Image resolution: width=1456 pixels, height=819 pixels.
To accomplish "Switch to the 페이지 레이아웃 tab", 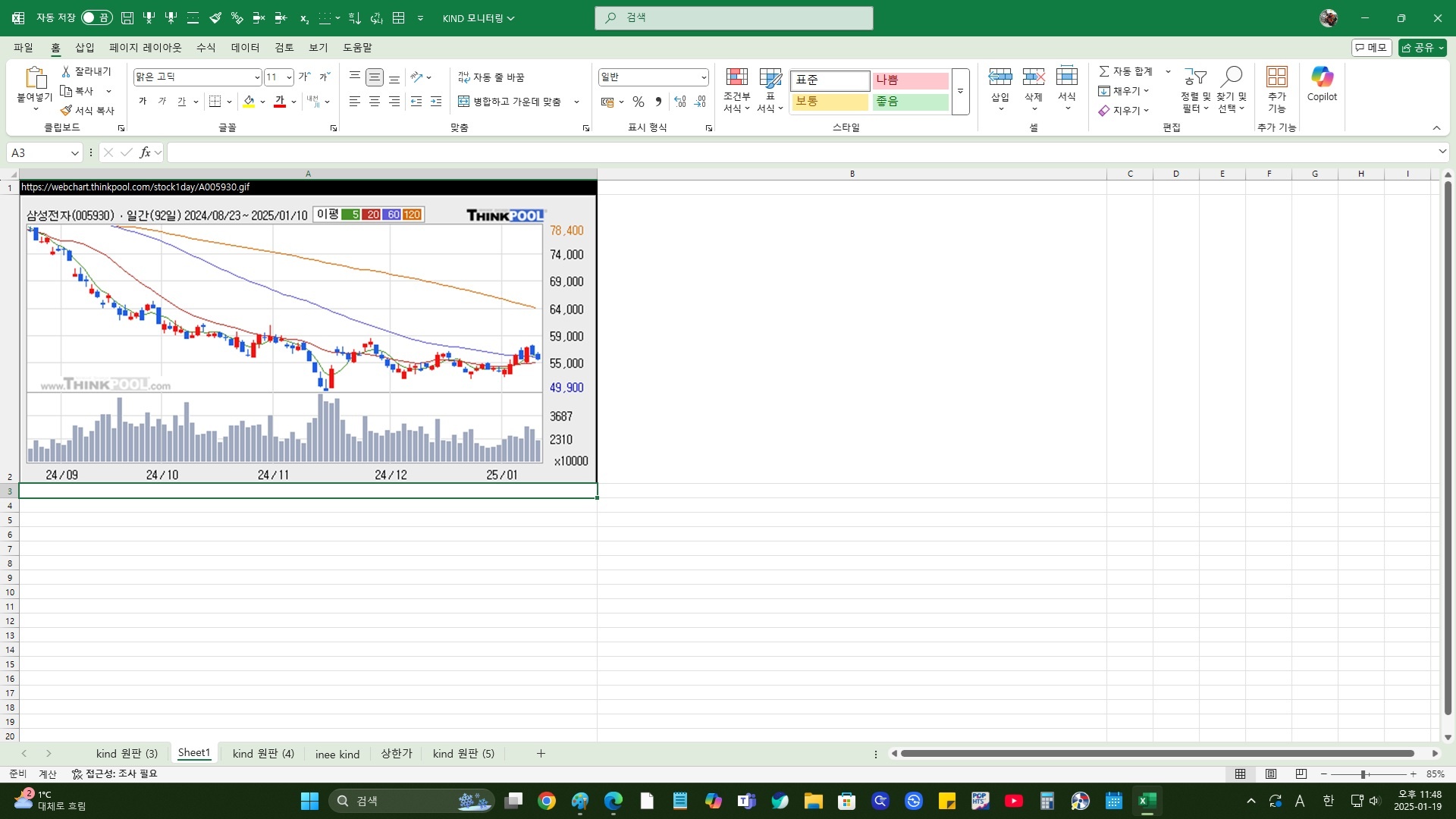I will [146, 48].
